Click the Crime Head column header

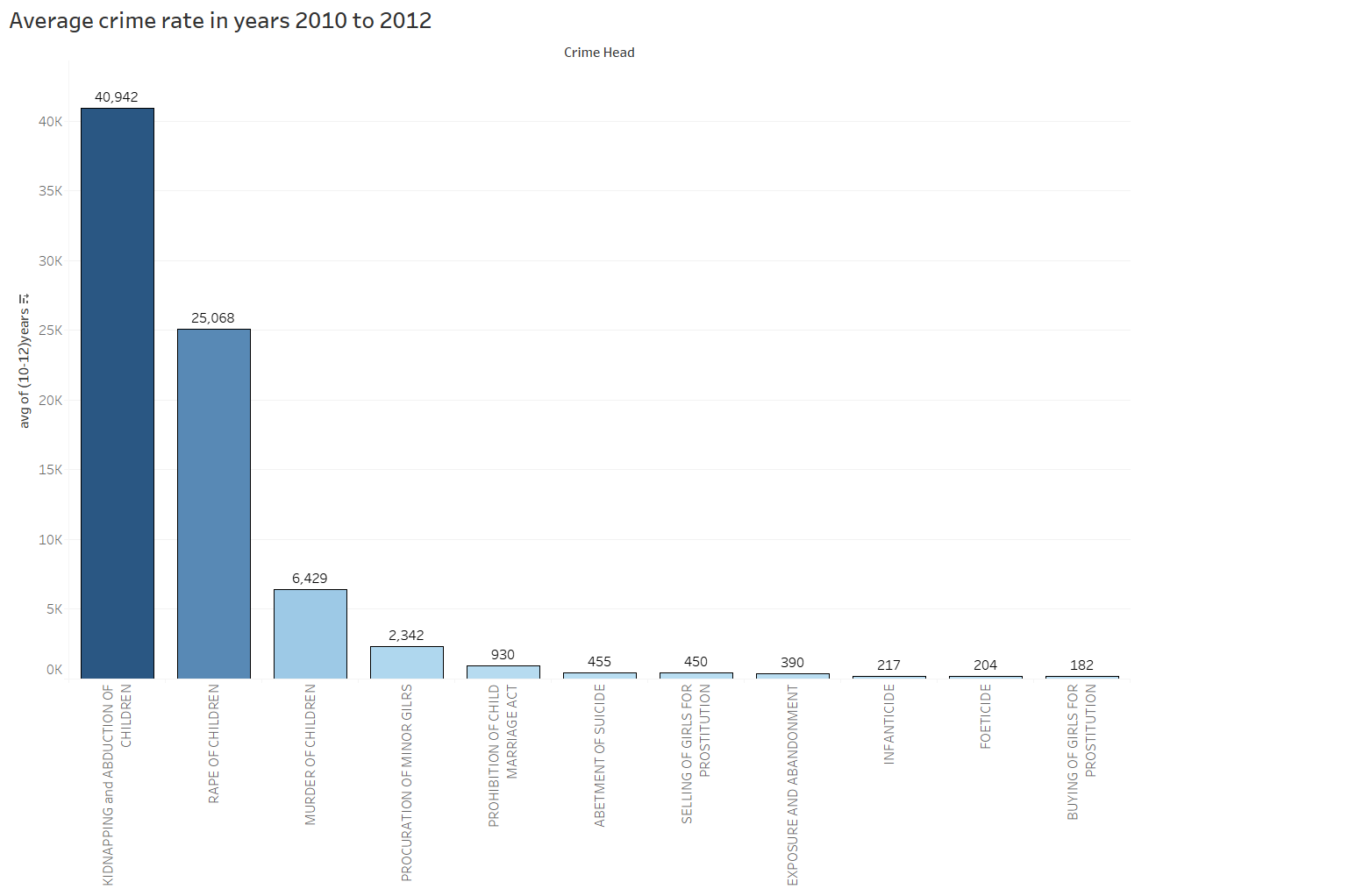599,53
